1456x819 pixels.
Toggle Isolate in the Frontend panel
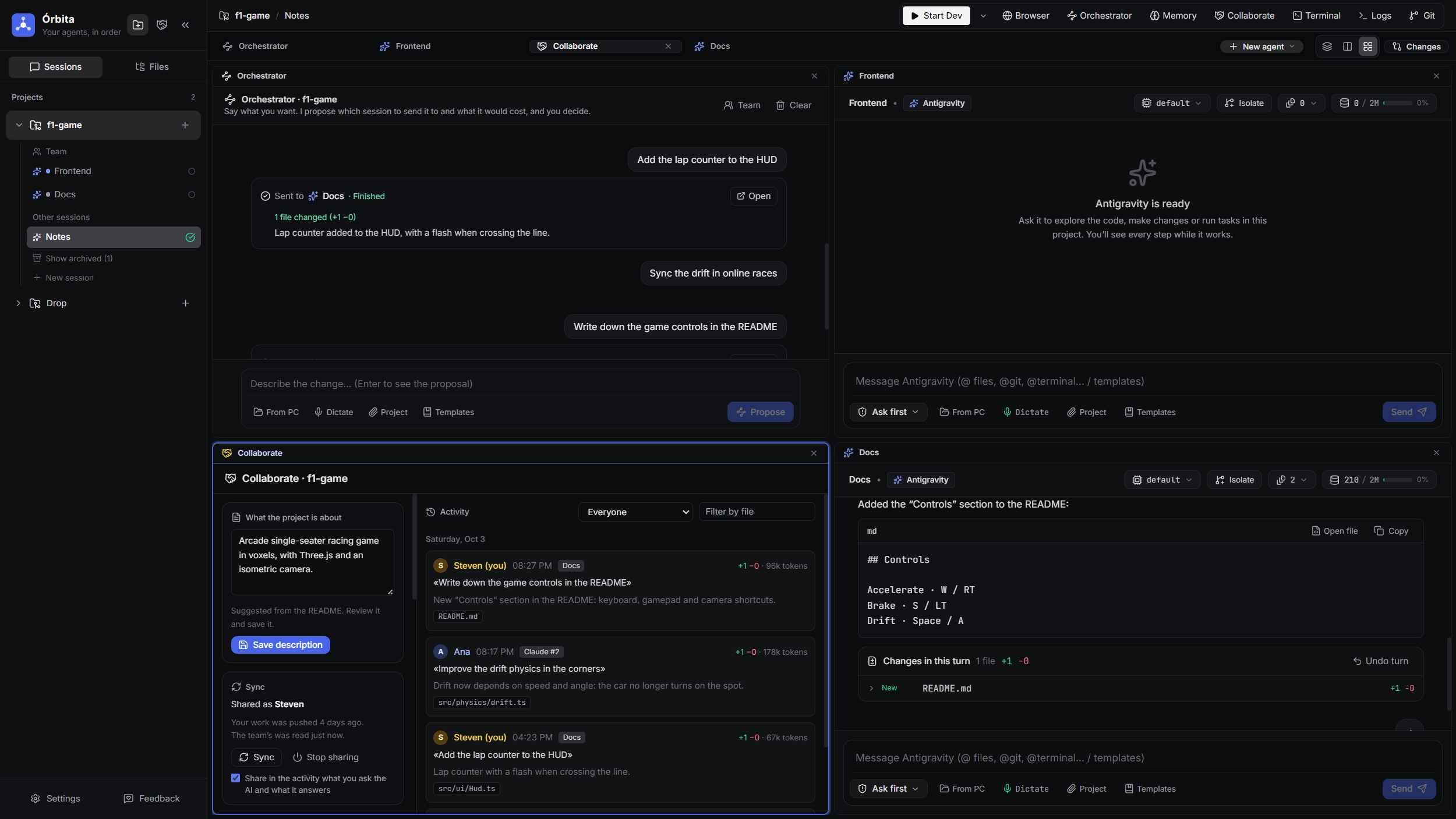[x=1244, y=103]
